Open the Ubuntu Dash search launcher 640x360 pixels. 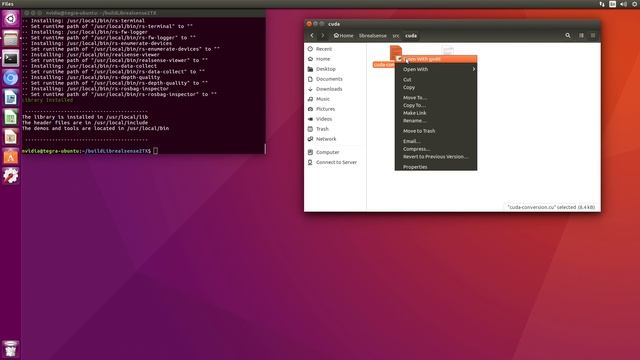pos(11,19)
